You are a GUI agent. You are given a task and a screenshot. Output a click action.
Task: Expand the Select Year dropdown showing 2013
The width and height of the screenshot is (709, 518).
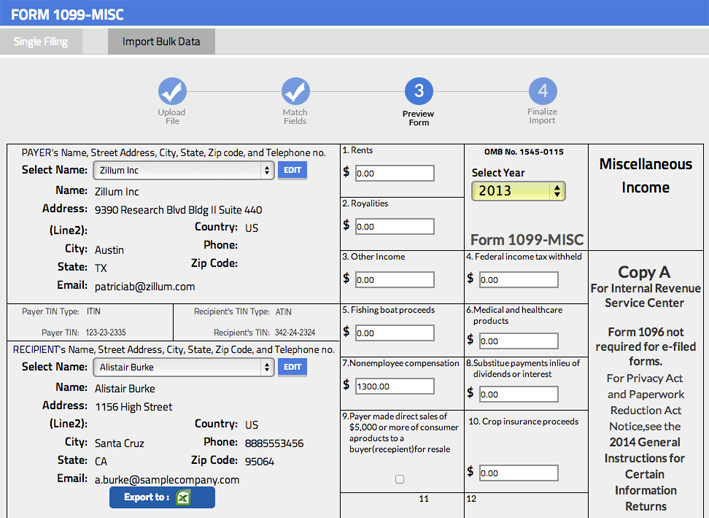(518, 191)
